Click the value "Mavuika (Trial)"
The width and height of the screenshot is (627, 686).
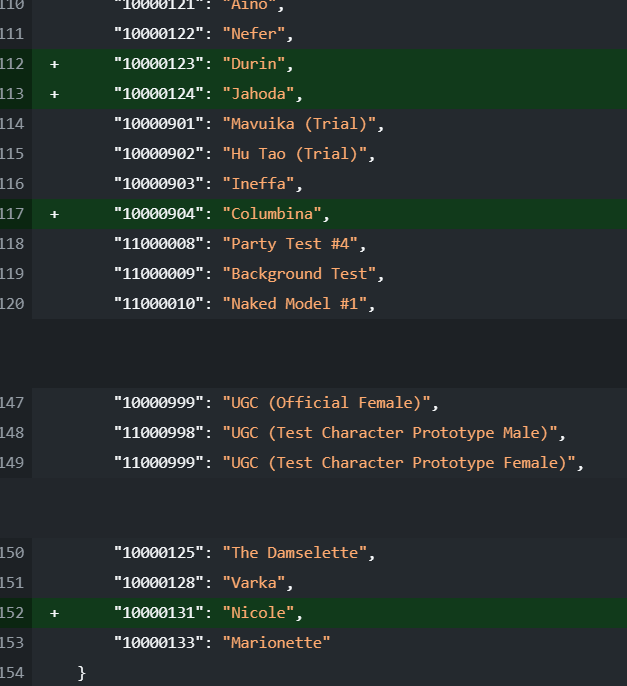pyautogui.click(x=299, y=124)
